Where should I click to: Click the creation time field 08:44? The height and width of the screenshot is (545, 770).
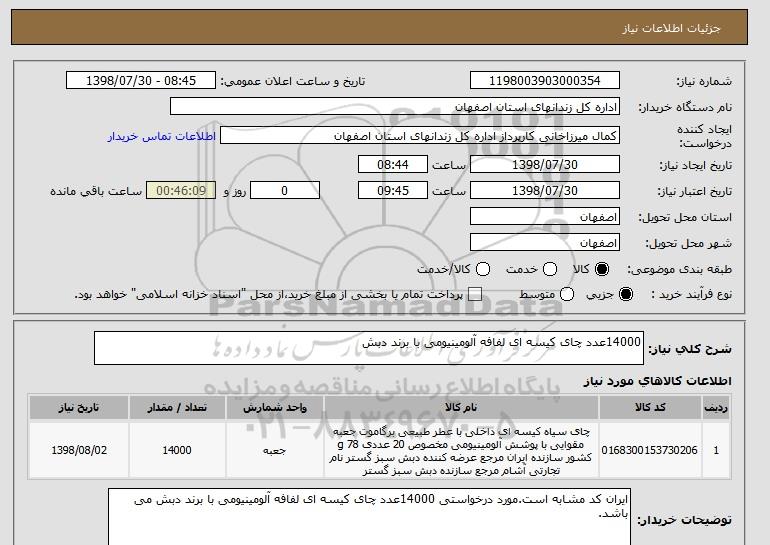tap(393, 164)
